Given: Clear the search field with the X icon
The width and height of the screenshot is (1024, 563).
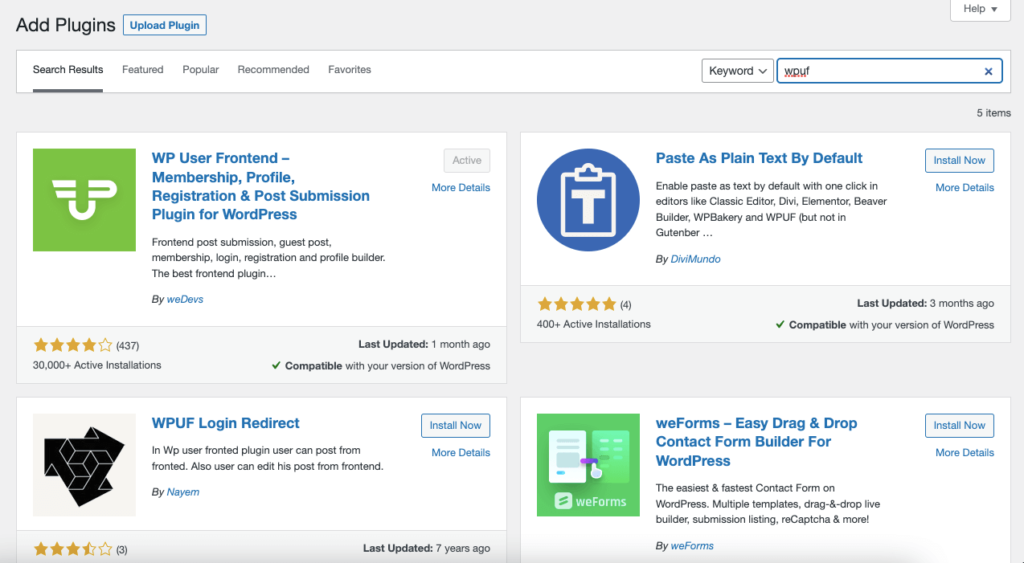Looking at the screenshot, I should point(988,71).
